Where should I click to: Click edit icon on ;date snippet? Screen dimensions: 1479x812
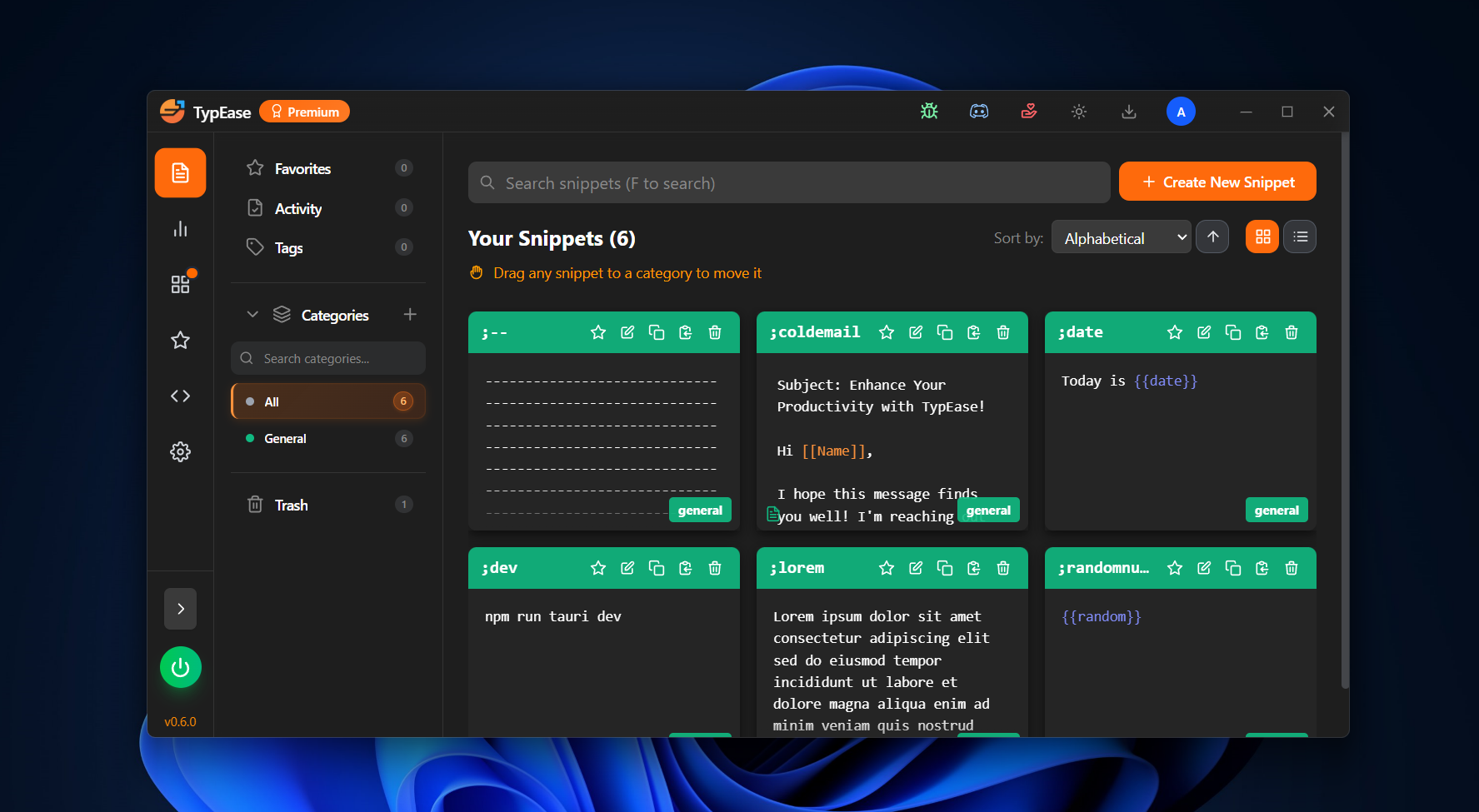(x=1204, y=332)
